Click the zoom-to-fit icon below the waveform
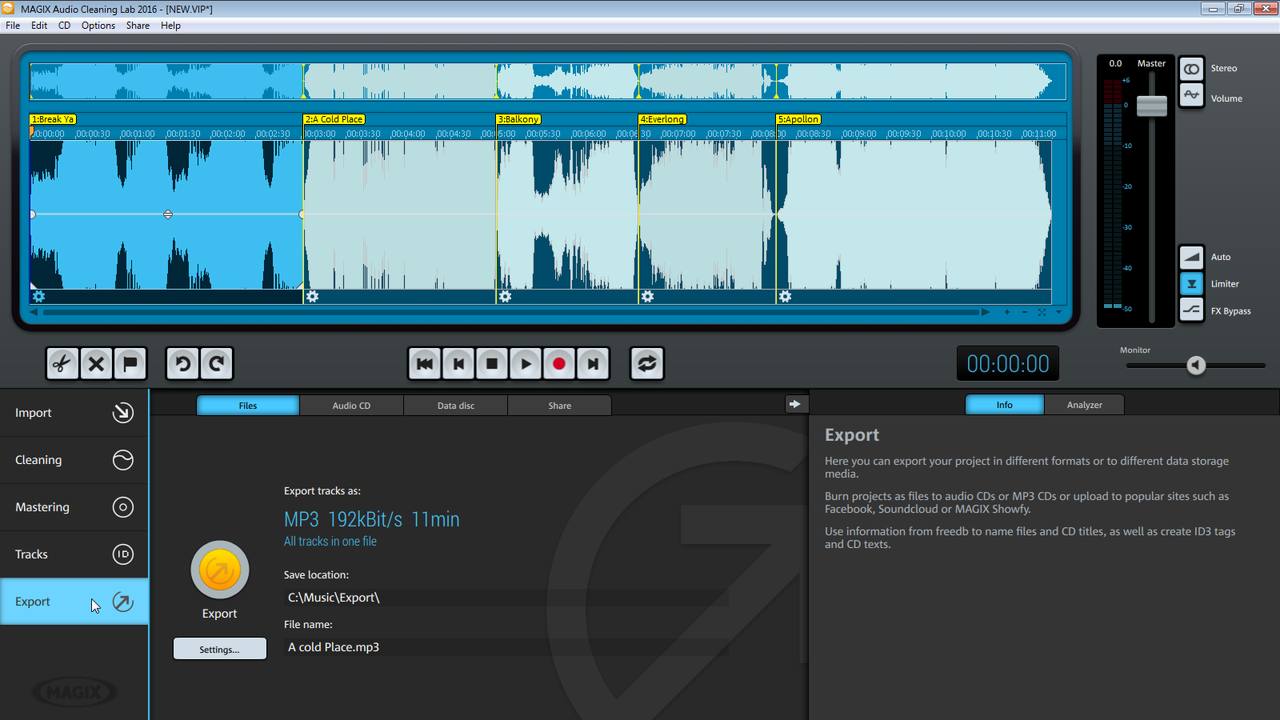The height and width of the screenshot is (720, 1280). [1041, 312]
